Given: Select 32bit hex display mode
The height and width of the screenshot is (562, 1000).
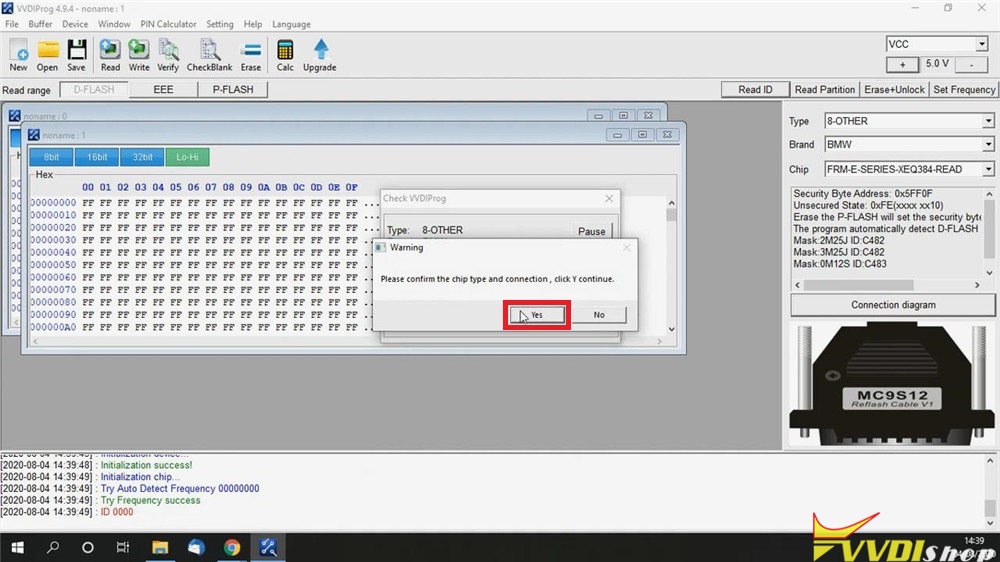Looking at the screenshot, I should pos(142,157).
